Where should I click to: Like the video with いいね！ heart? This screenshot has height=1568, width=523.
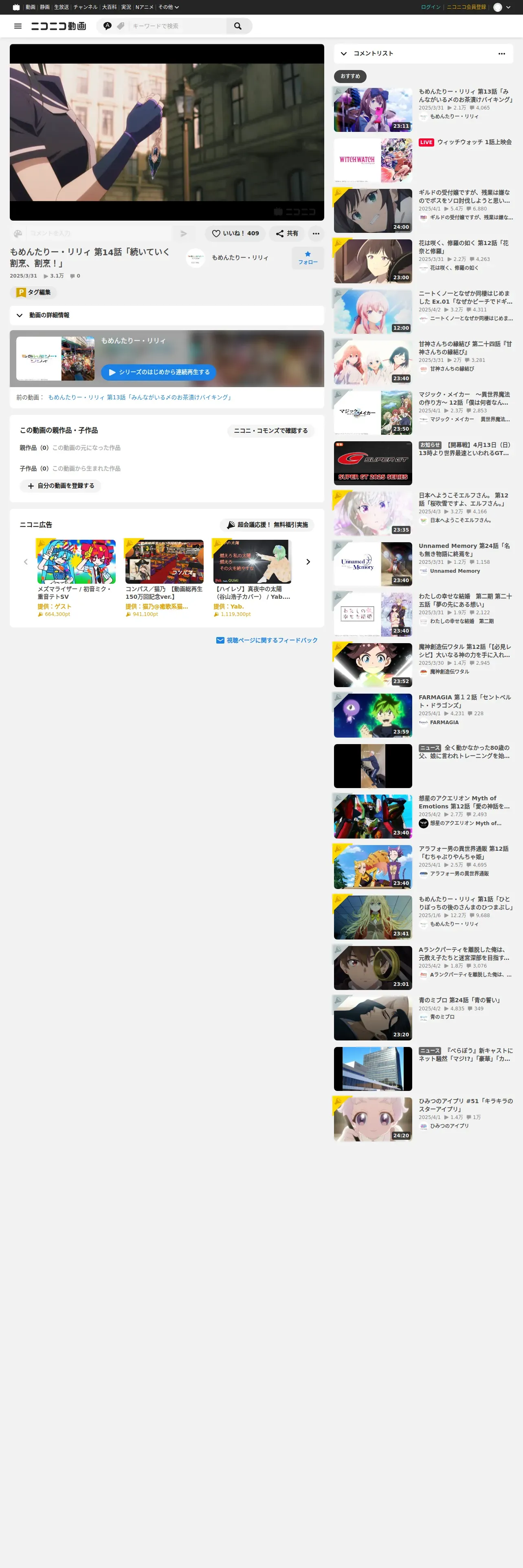pos(235,233)
